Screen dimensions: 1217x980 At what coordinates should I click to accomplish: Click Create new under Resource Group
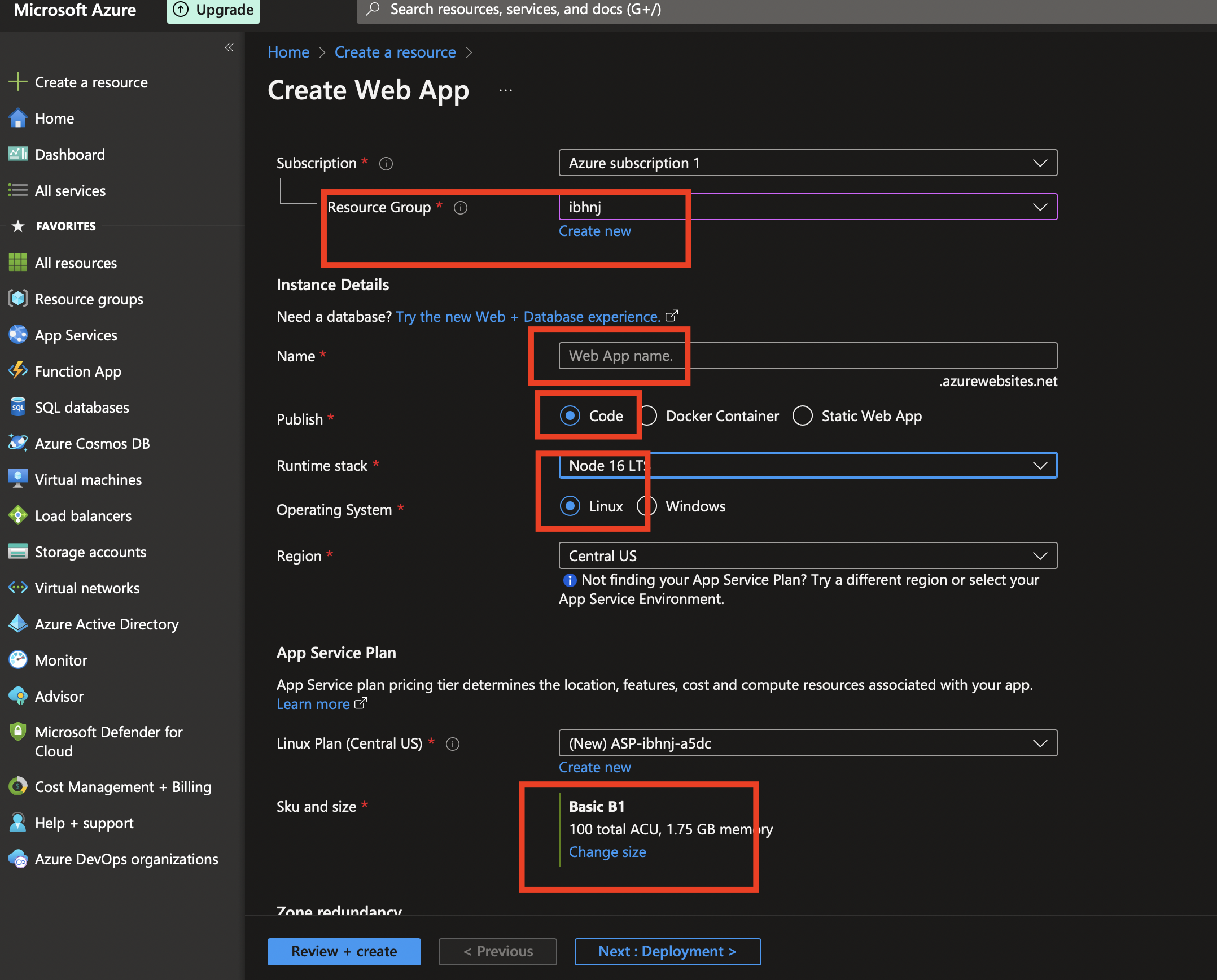[x=595, y=231]
